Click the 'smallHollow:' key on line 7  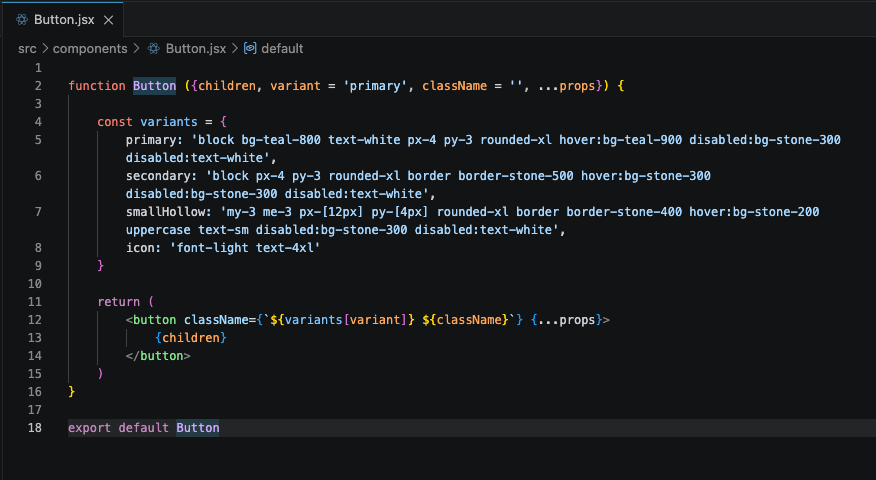pyautogui.click(x=169, y=212)
